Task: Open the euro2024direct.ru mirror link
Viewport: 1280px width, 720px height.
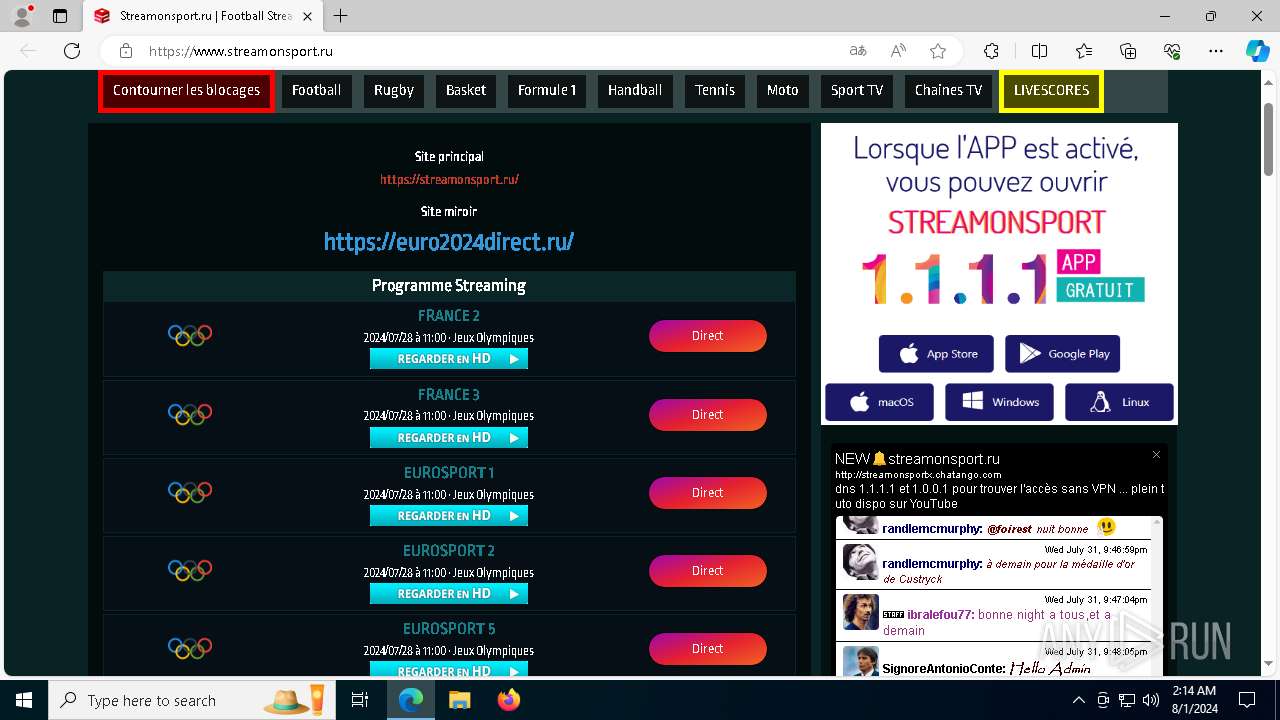Action: tap(449, 242)
